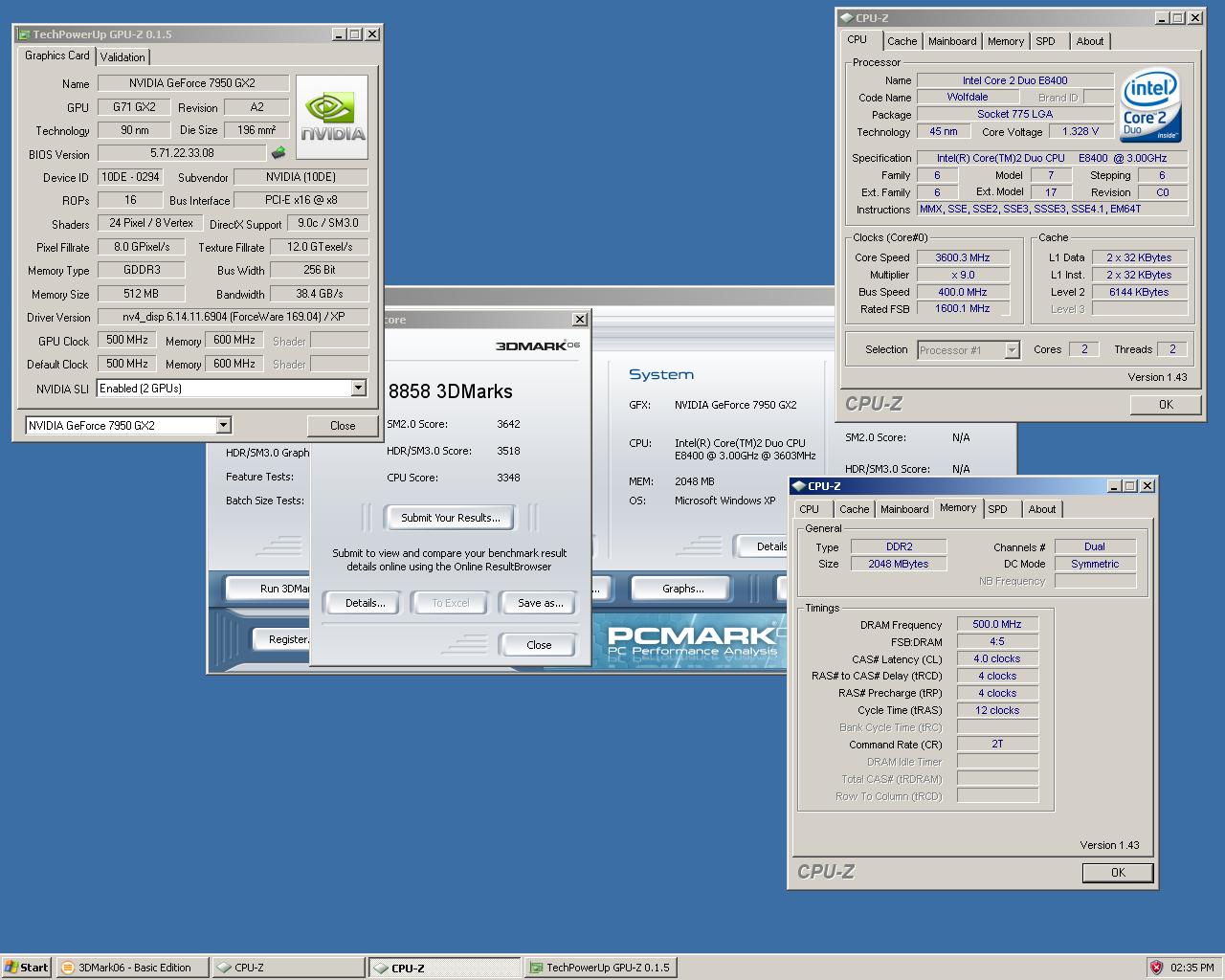Open Memory tab in top CPU-Z window
The width and height of the screenshot is (1225, 980).
tap(1006, 41)
